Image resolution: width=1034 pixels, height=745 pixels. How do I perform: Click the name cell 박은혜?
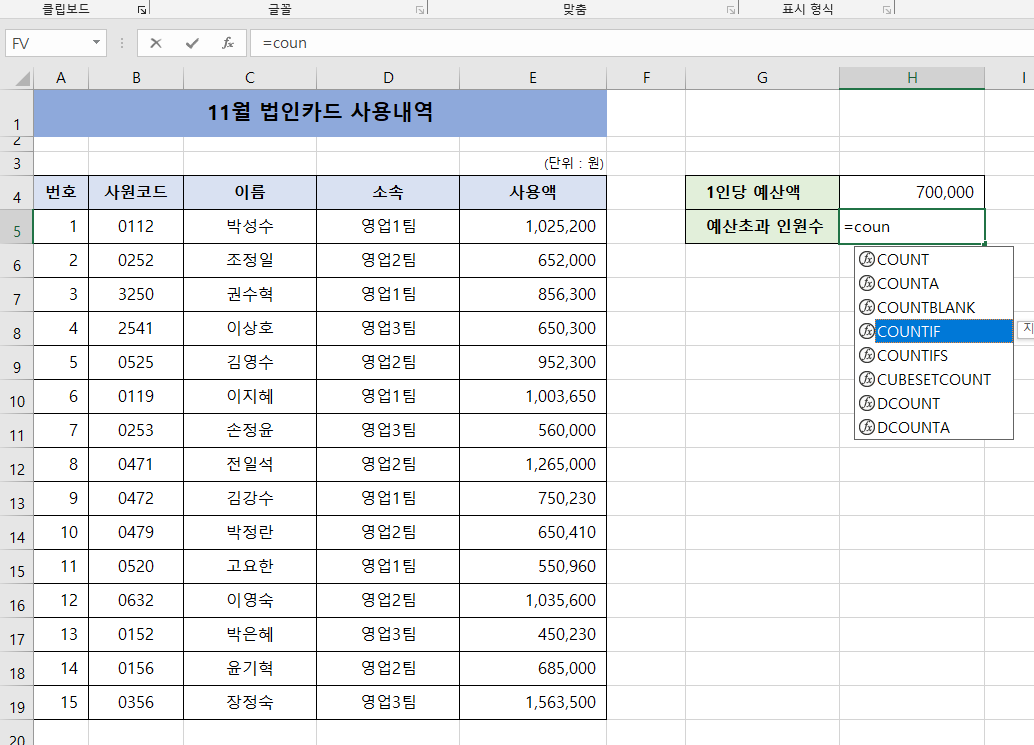pos(250,634)
